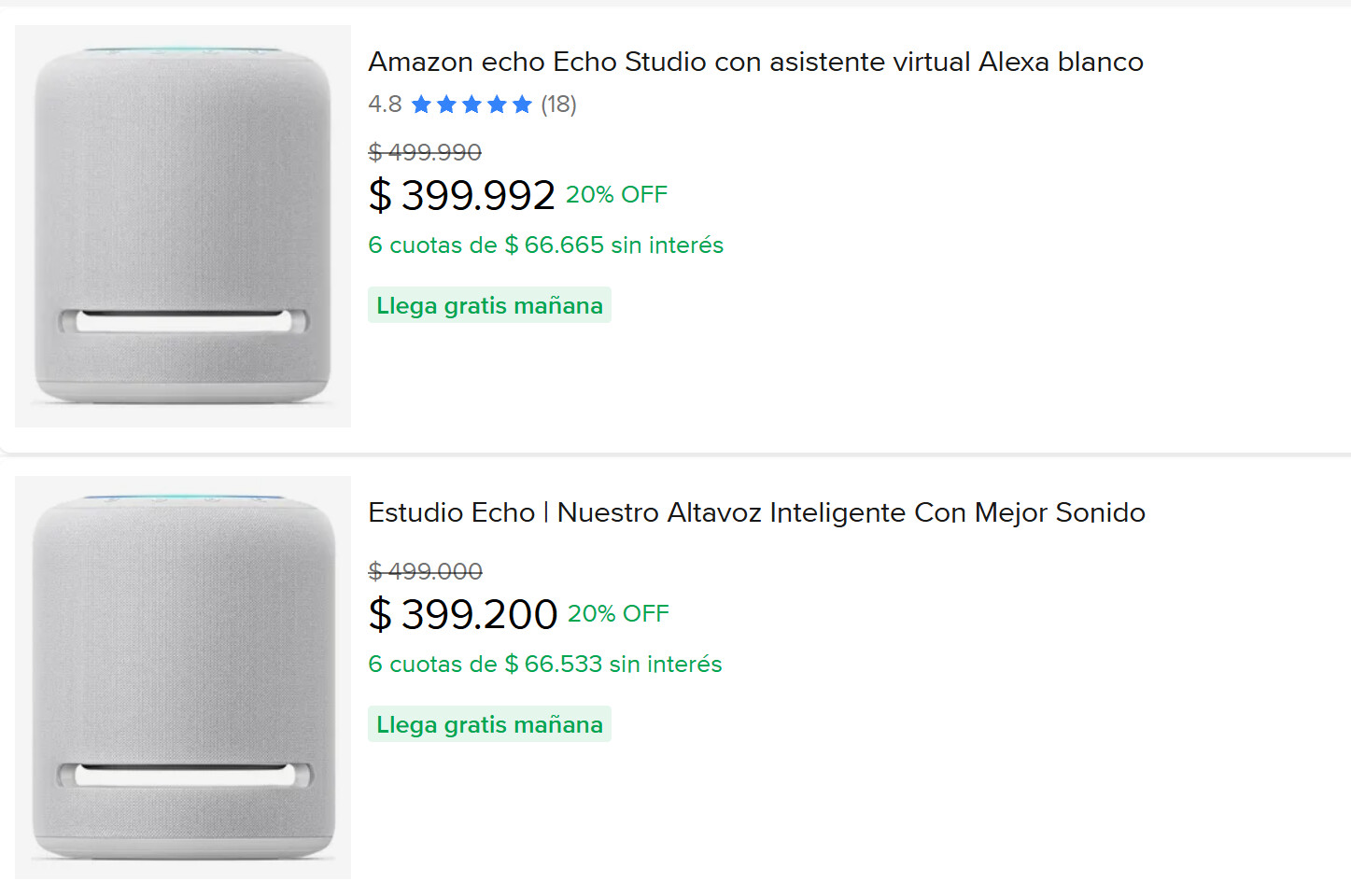The width and height of the screenshot is (1351, 896).
Task: Click the crossed-out $ 499.000 price
Action: tap(425, 571)
